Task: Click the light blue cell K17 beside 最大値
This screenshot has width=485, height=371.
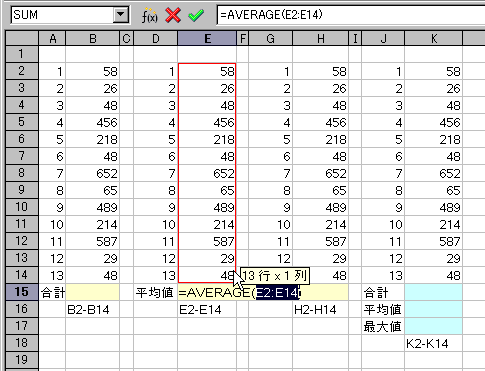Action: (434, 326)
